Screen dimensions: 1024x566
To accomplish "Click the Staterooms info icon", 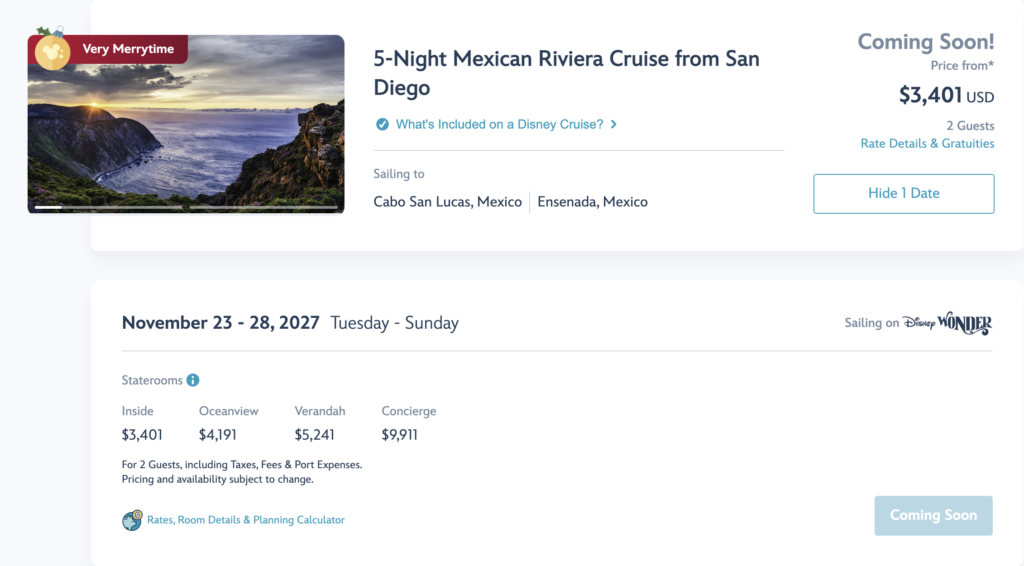I will tap(193, 380).
